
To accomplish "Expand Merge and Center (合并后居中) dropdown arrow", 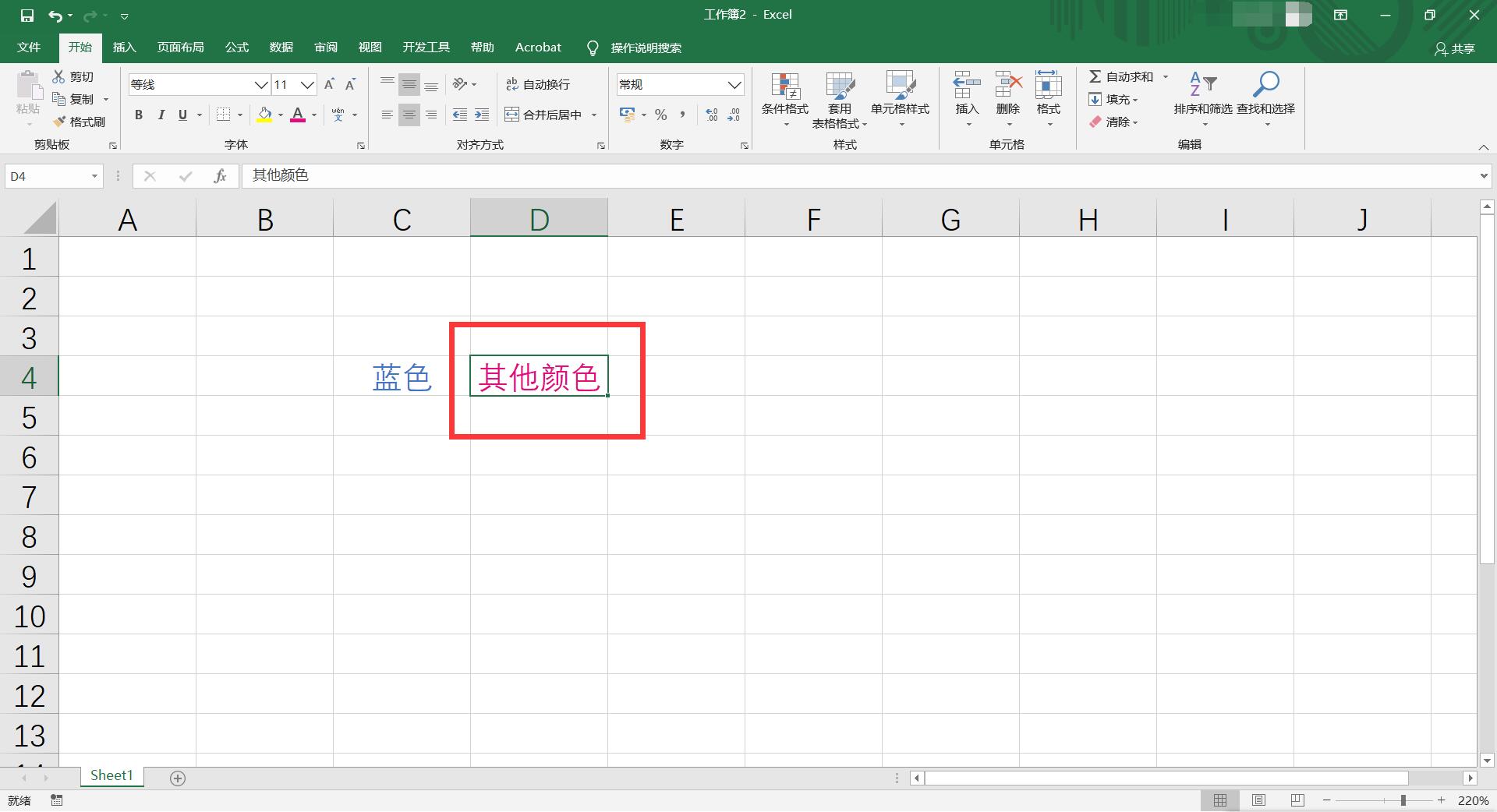I will [594, 115].
